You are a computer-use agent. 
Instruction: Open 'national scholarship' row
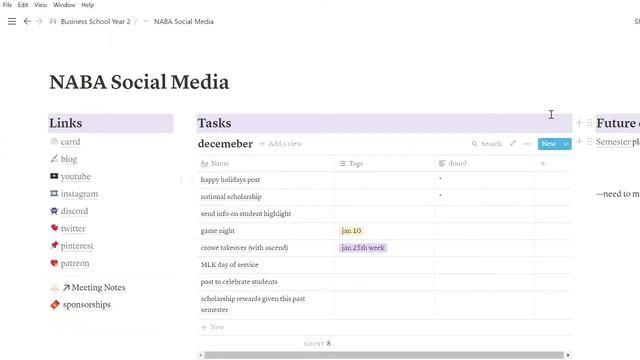(x=231, y=197)
